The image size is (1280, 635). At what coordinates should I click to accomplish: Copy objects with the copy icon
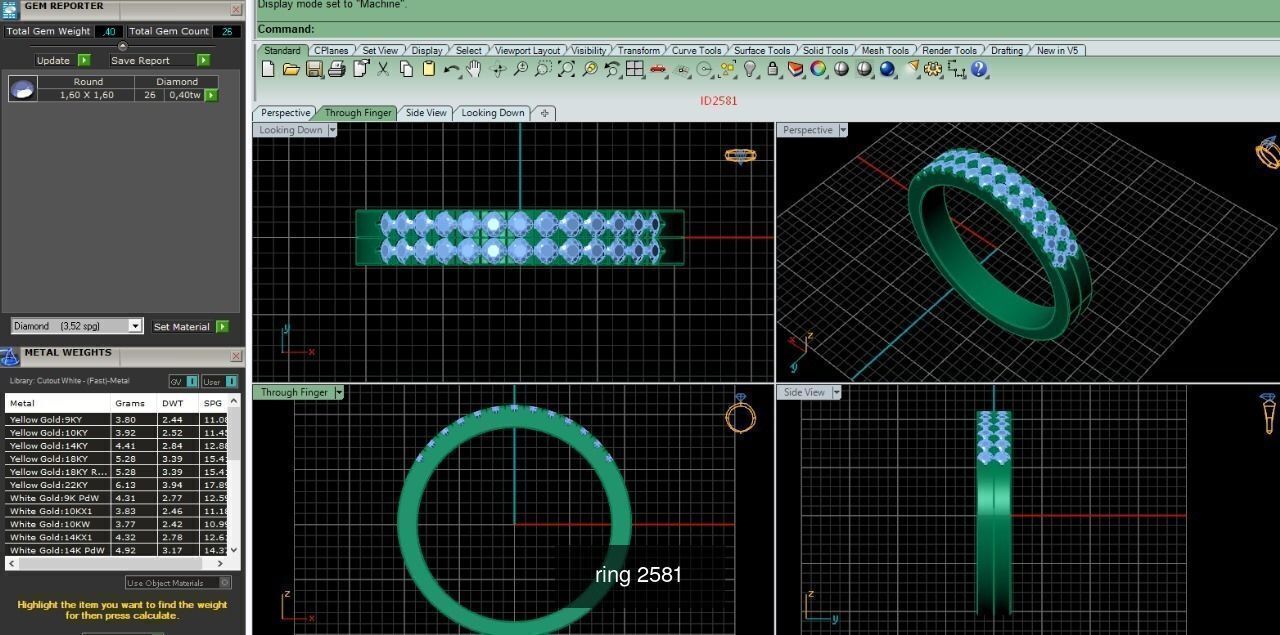click(406, 69)
